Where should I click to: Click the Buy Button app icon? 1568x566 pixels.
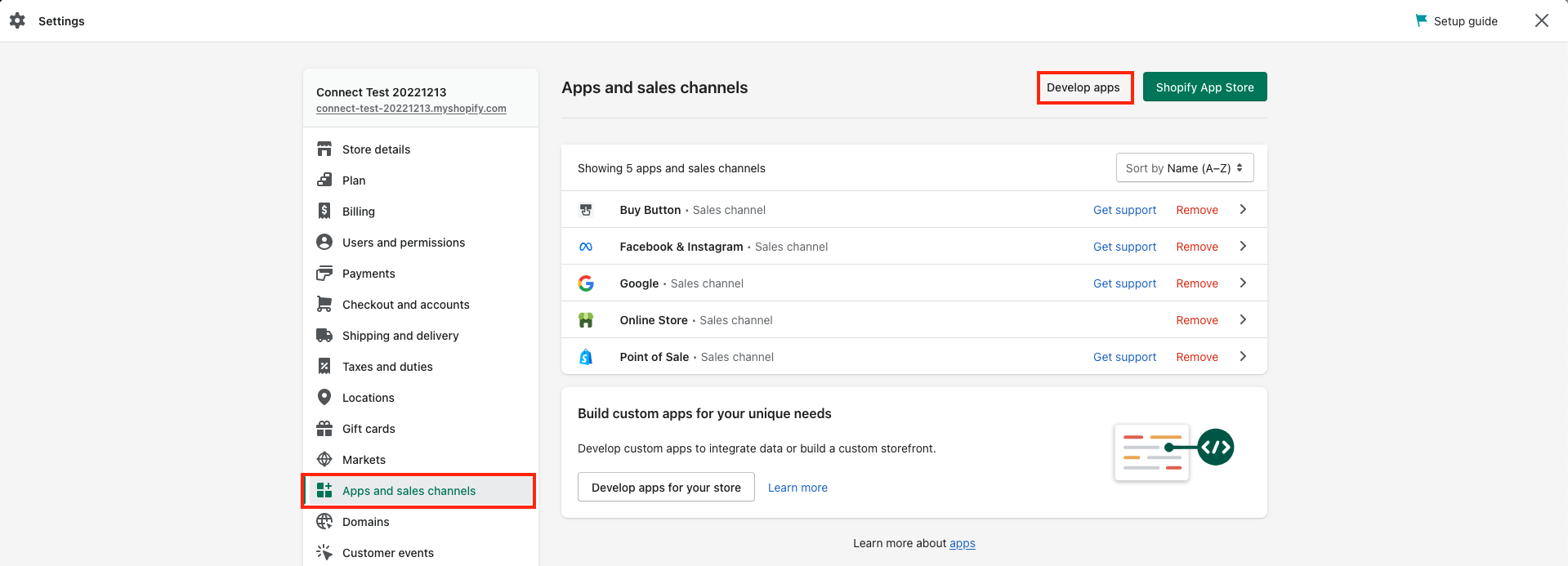586,210
